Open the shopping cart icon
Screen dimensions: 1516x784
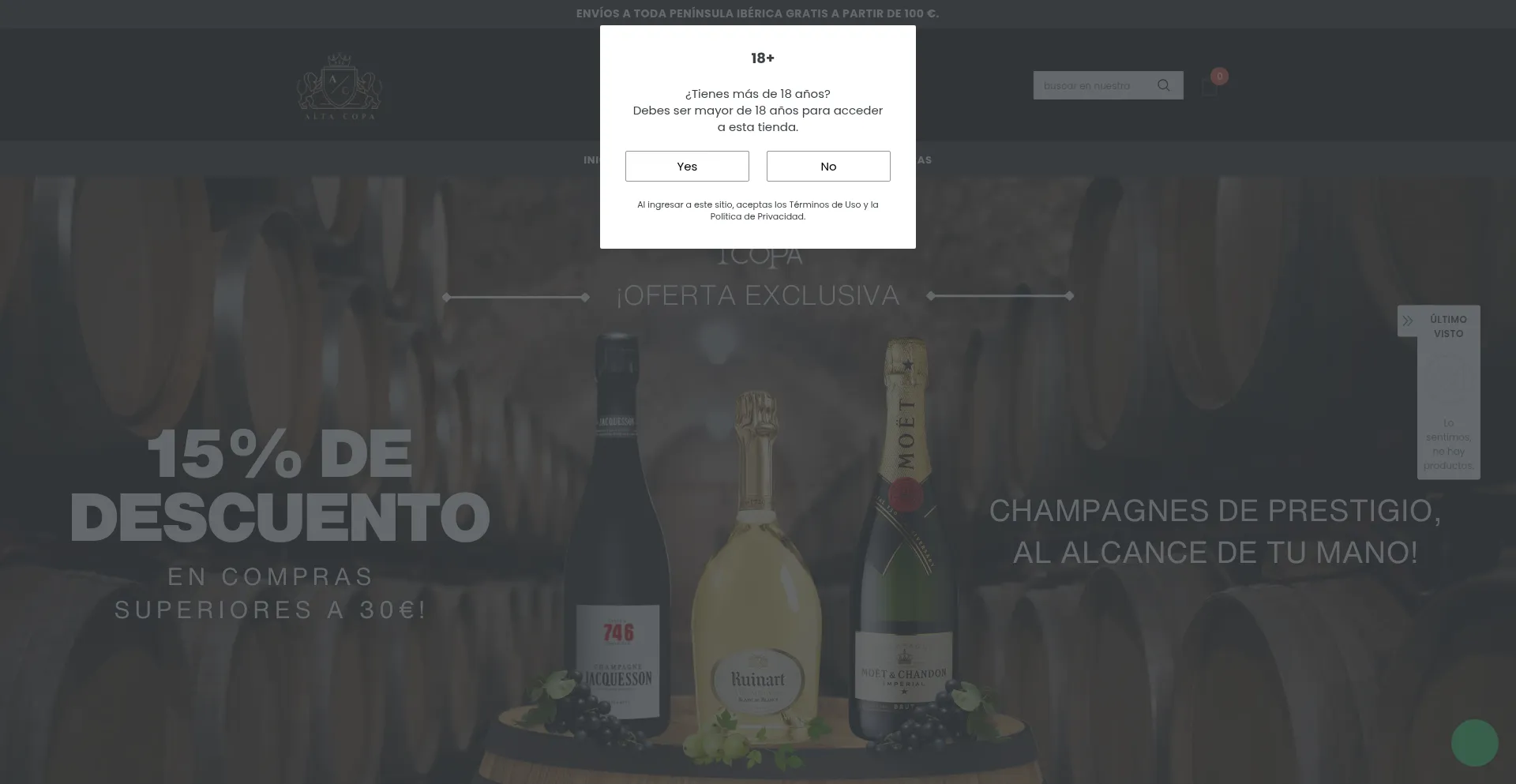(1209, 88)
